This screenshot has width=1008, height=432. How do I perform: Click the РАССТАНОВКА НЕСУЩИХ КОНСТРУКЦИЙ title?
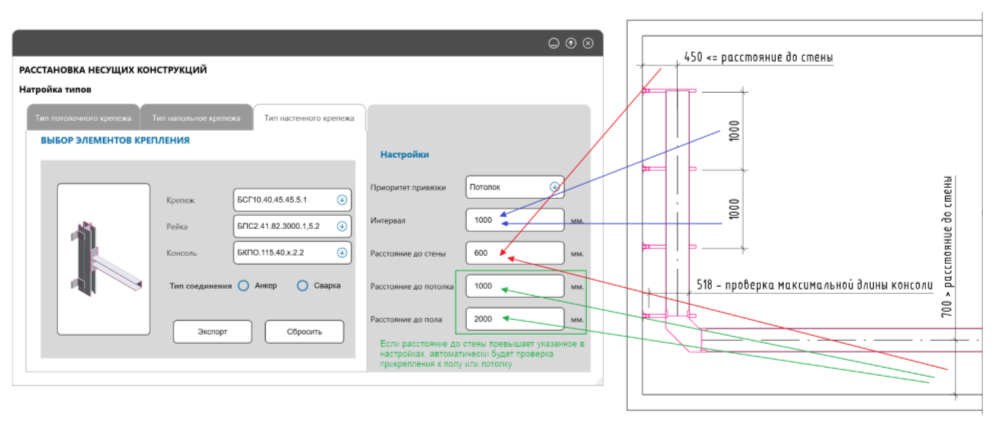(x=113, y=71)
